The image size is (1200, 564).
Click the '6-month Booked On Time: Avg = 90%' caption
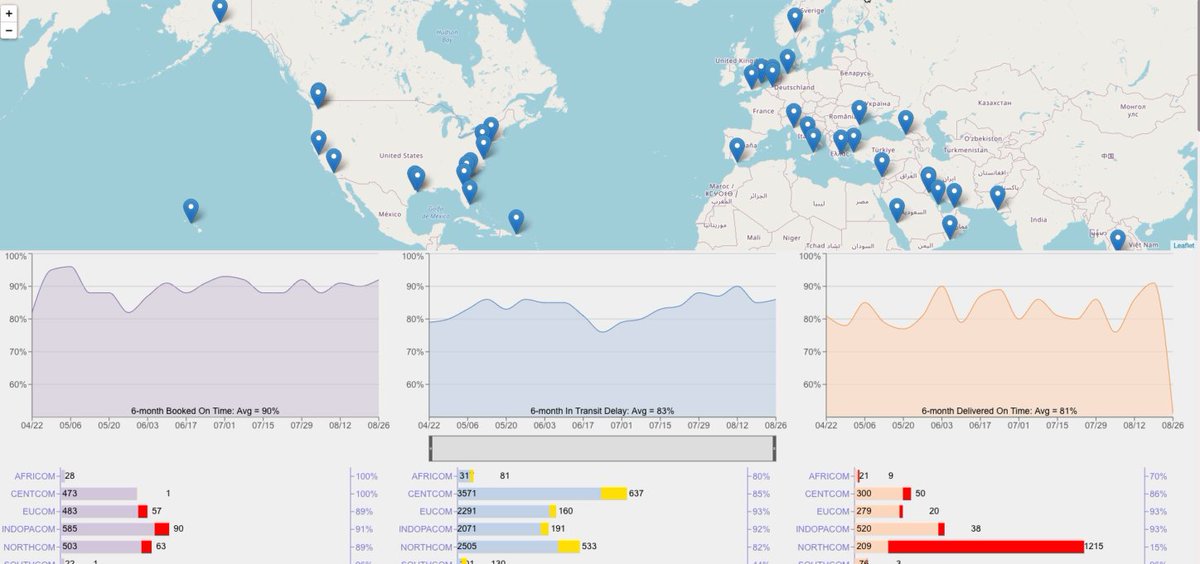point(205,411)
